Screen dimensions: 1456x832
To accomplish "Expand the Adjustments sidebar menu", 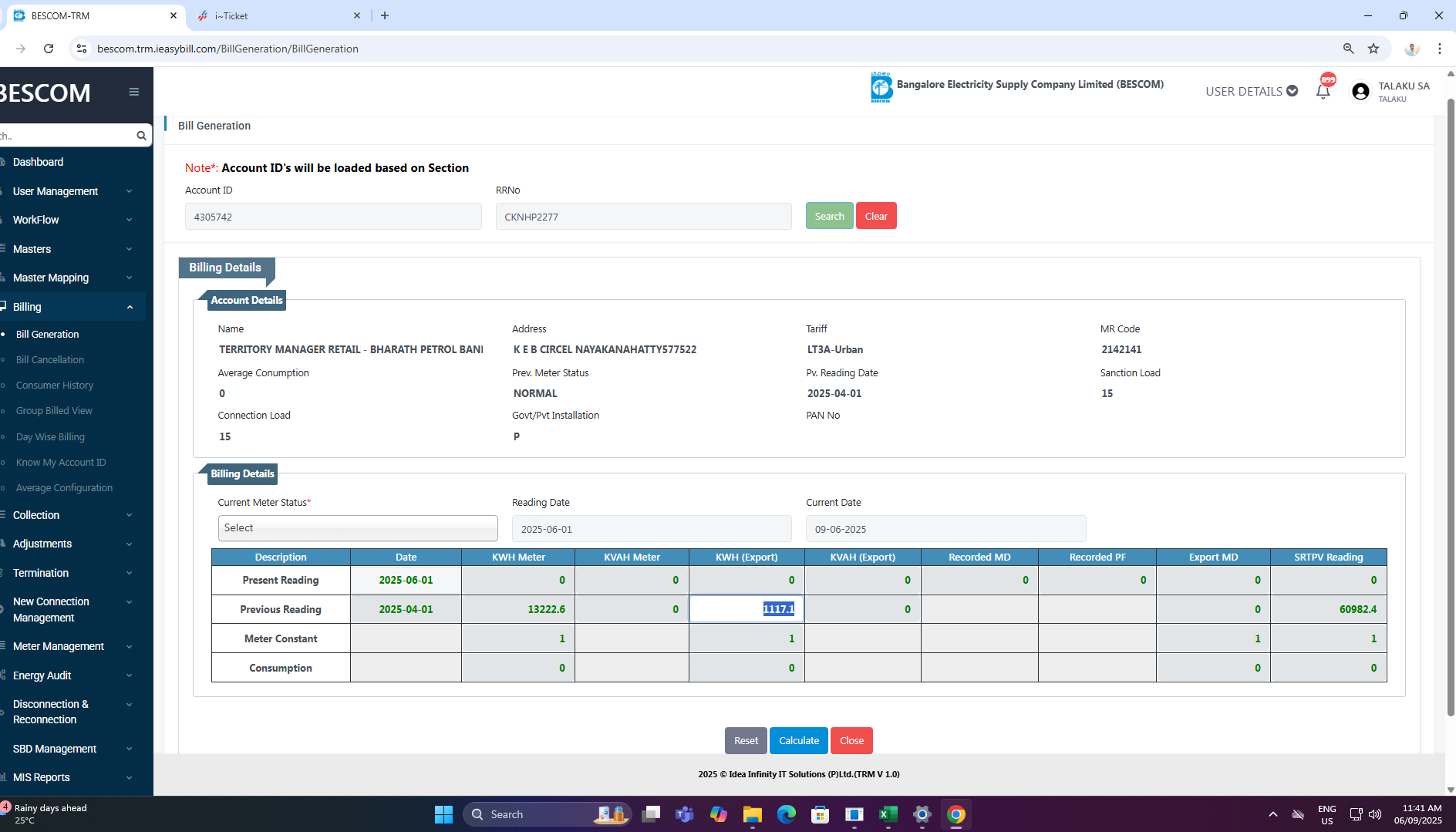I will tap(72, 544).
